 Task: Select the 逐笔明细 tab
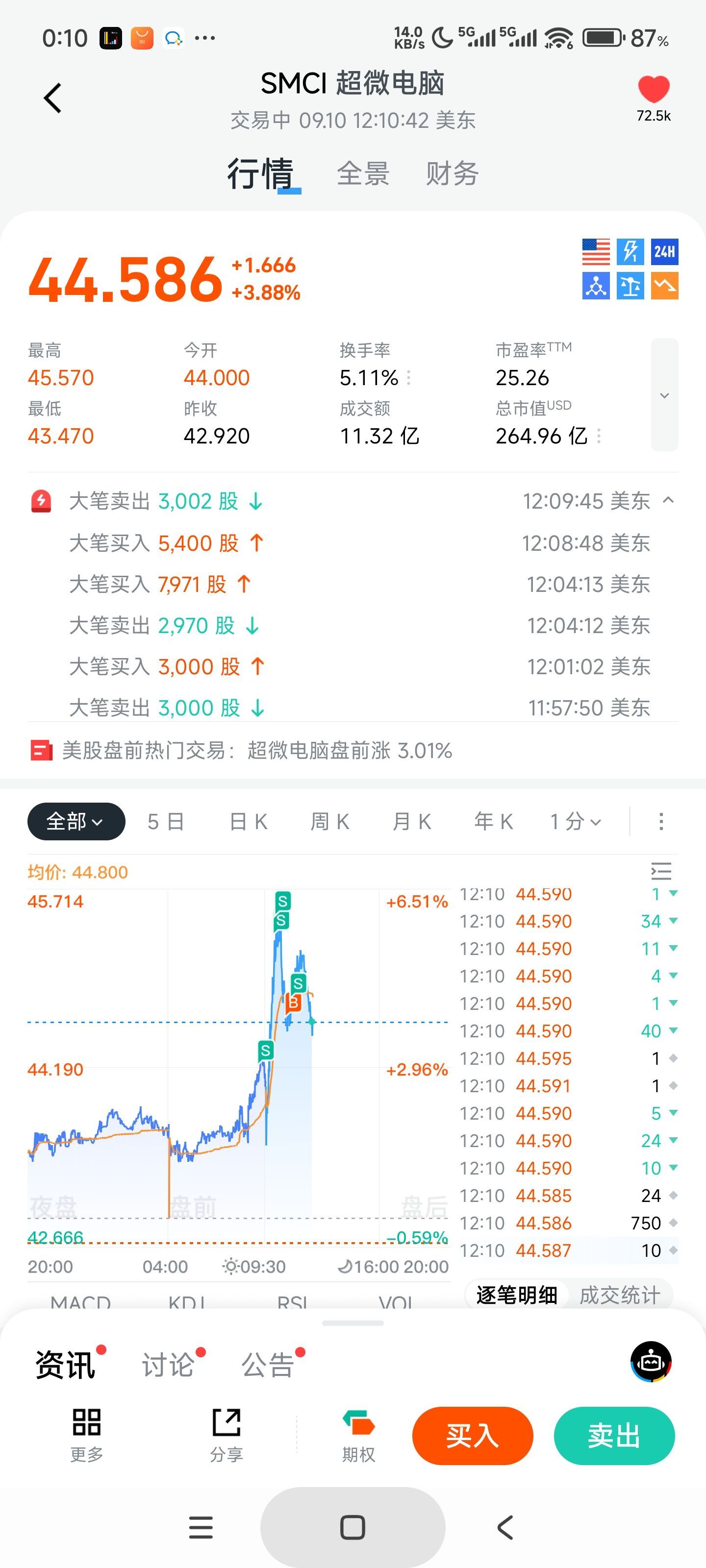[x=517, y=1295]
